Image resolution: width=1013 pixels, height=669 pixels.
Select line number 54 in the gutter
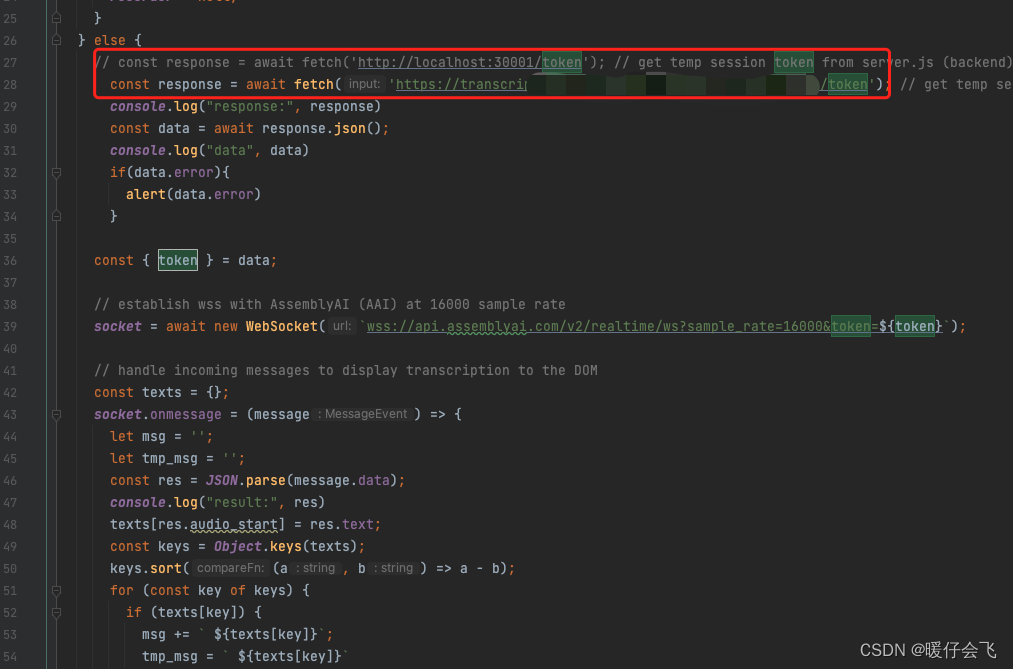[10, 657]
